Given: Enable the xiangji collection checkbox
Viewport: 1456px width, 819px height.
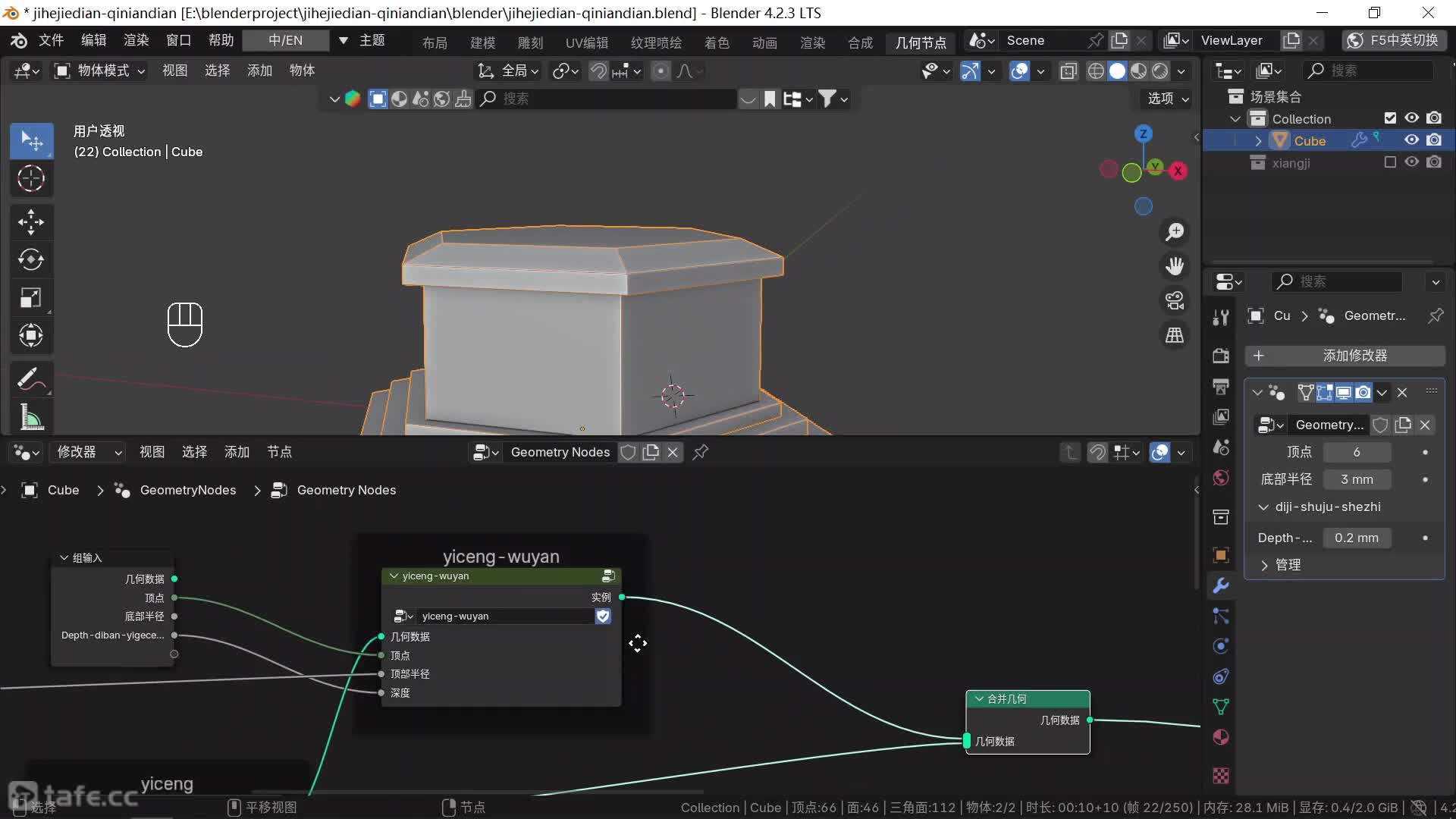Looking at the screenshot, I should click(x=1390, y=162).
